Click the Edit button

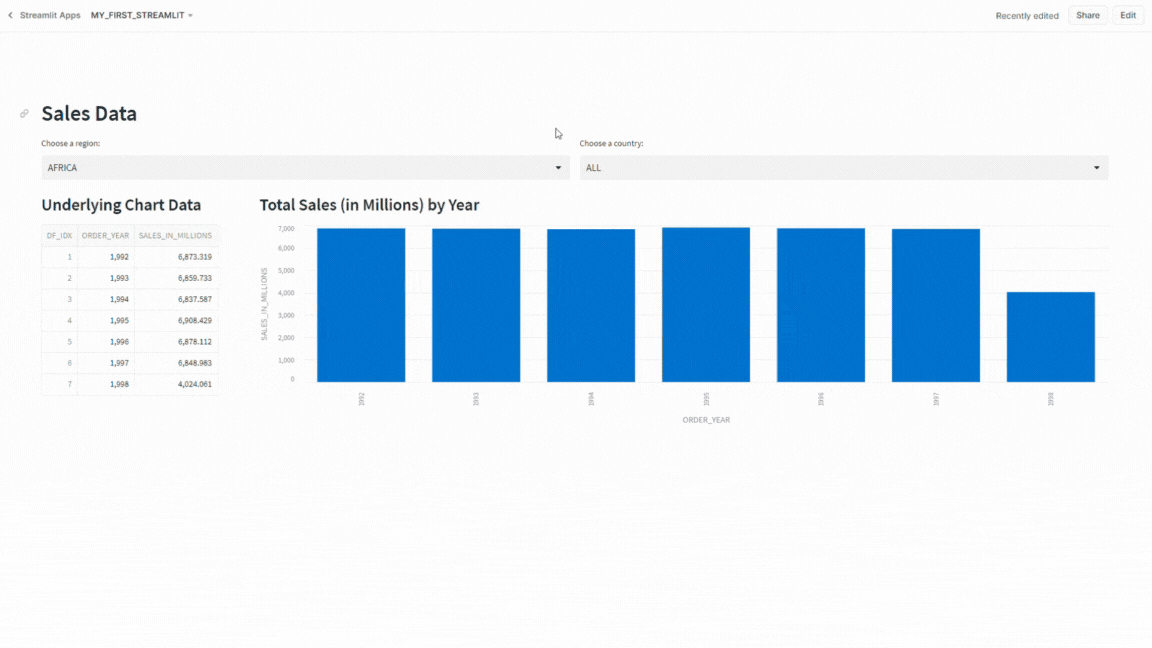click(x=1128, y=16)
